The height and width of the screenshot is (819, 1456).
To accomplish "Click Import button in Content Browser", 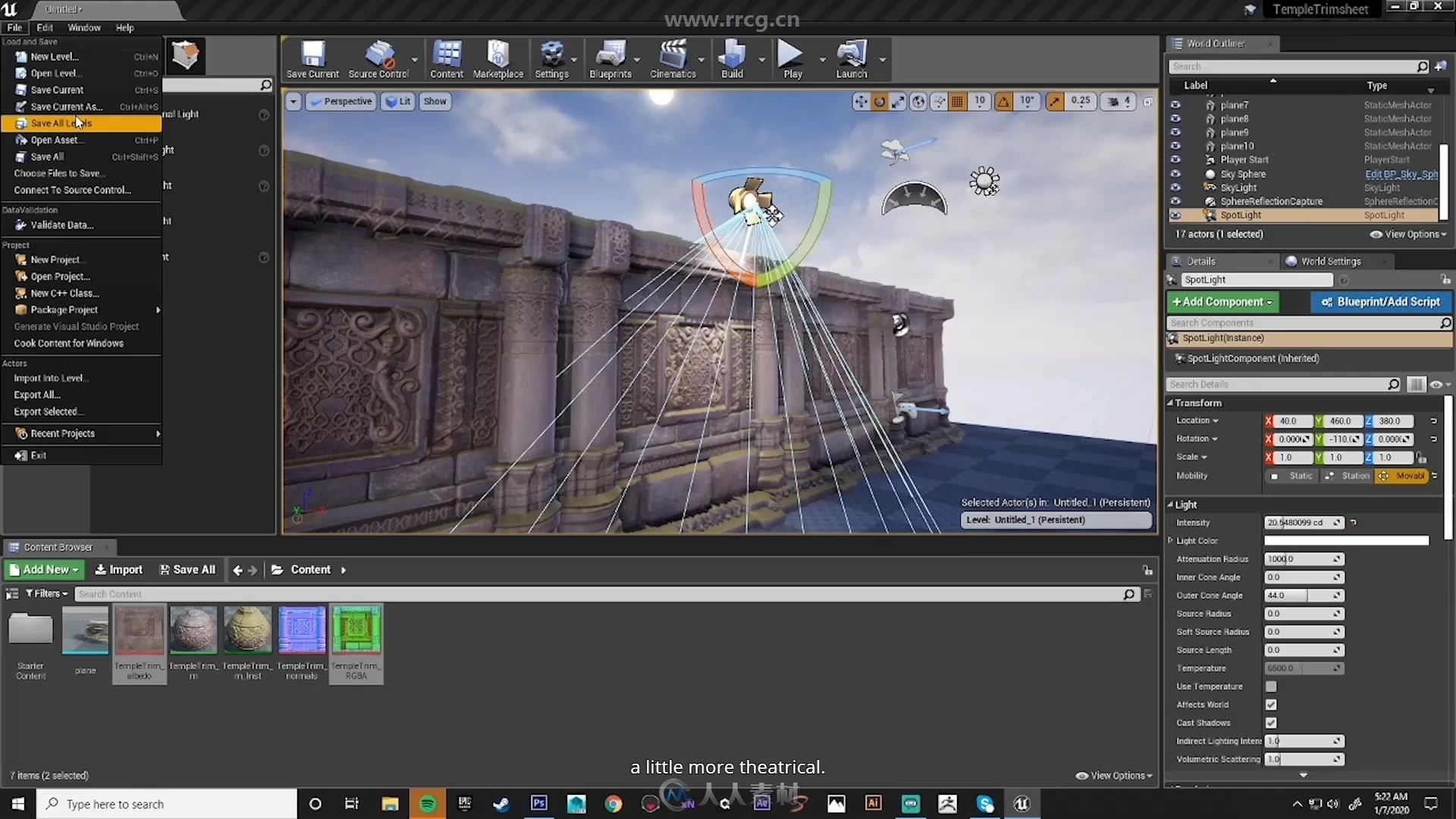I will click(118, 570).
